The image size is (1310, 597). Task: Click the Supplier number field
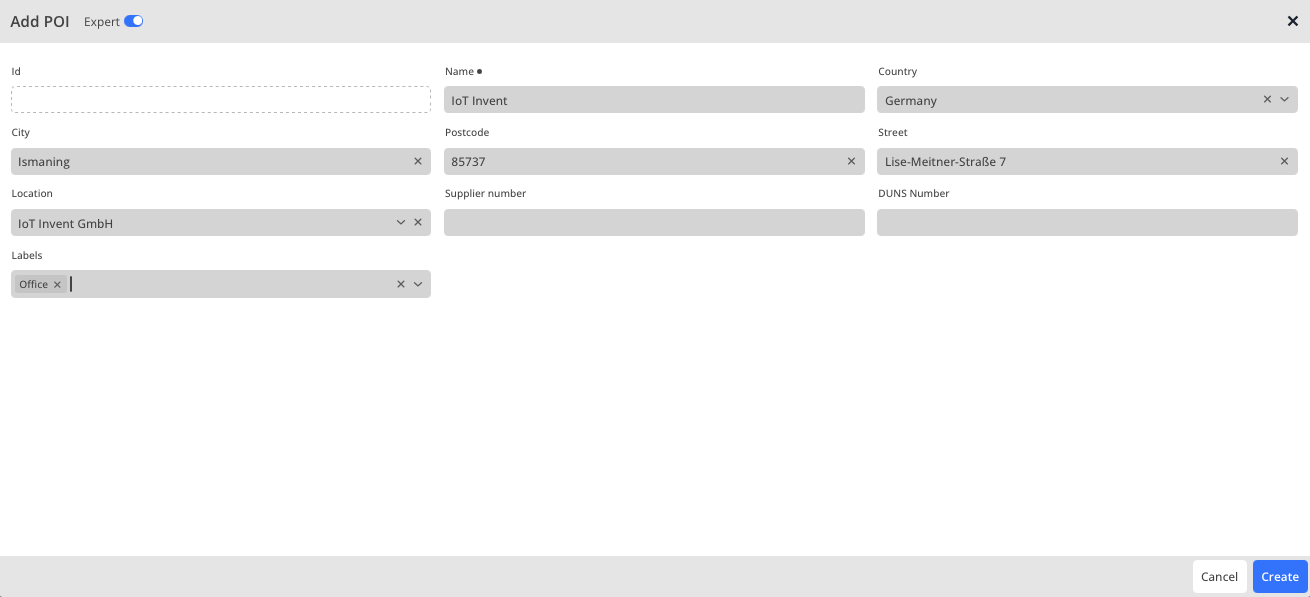(x=654, y=223)
